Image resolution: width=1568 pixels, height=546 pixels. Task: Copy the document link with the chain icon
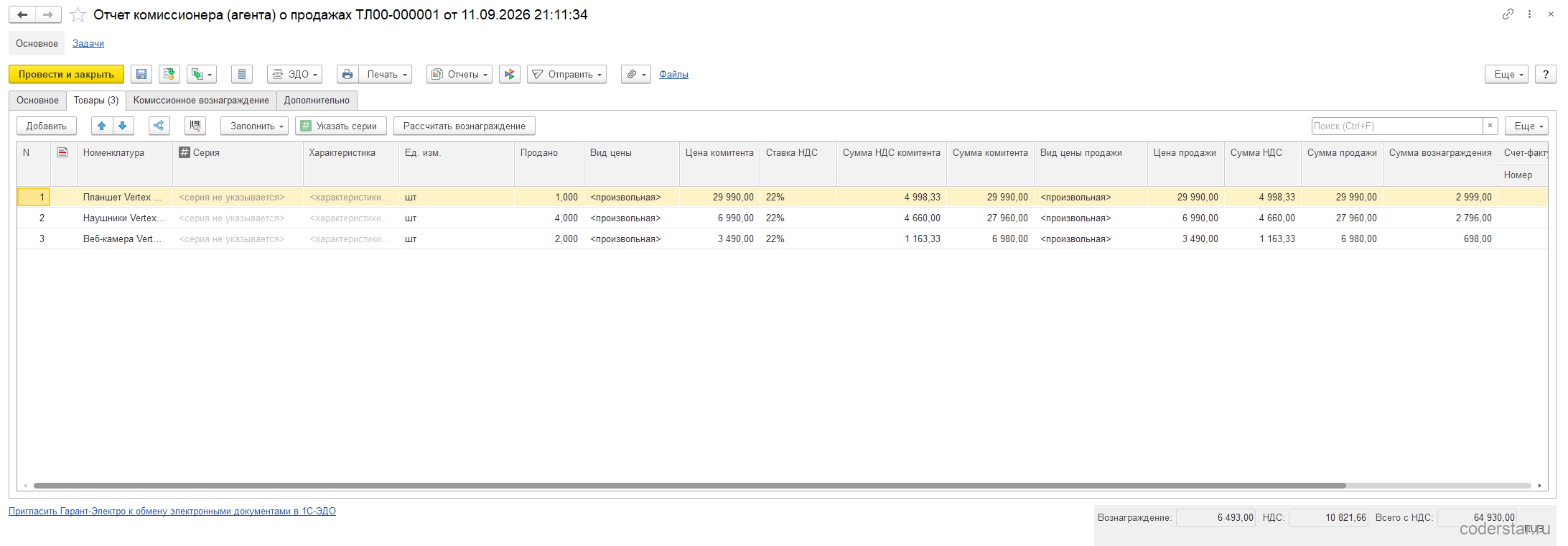(x=1508, y=14)
